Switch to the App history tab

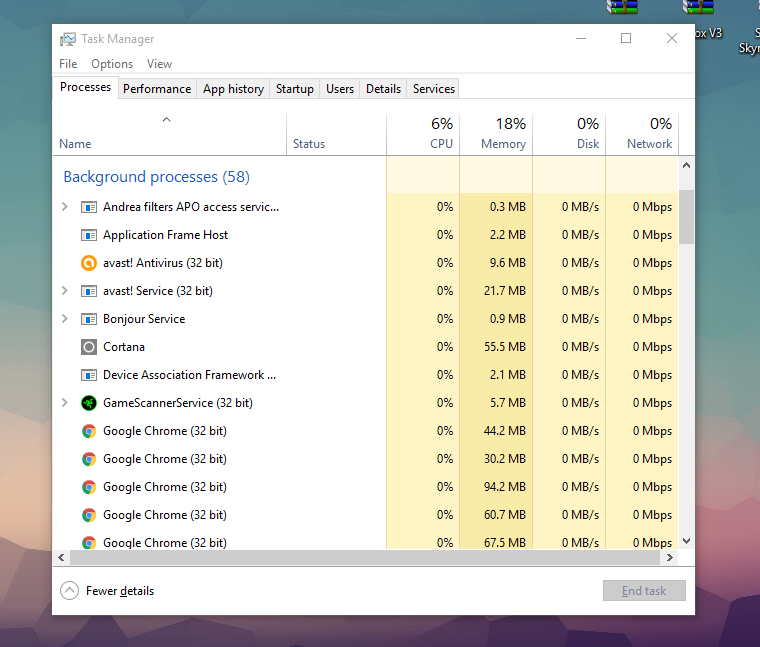pos(233,89)
